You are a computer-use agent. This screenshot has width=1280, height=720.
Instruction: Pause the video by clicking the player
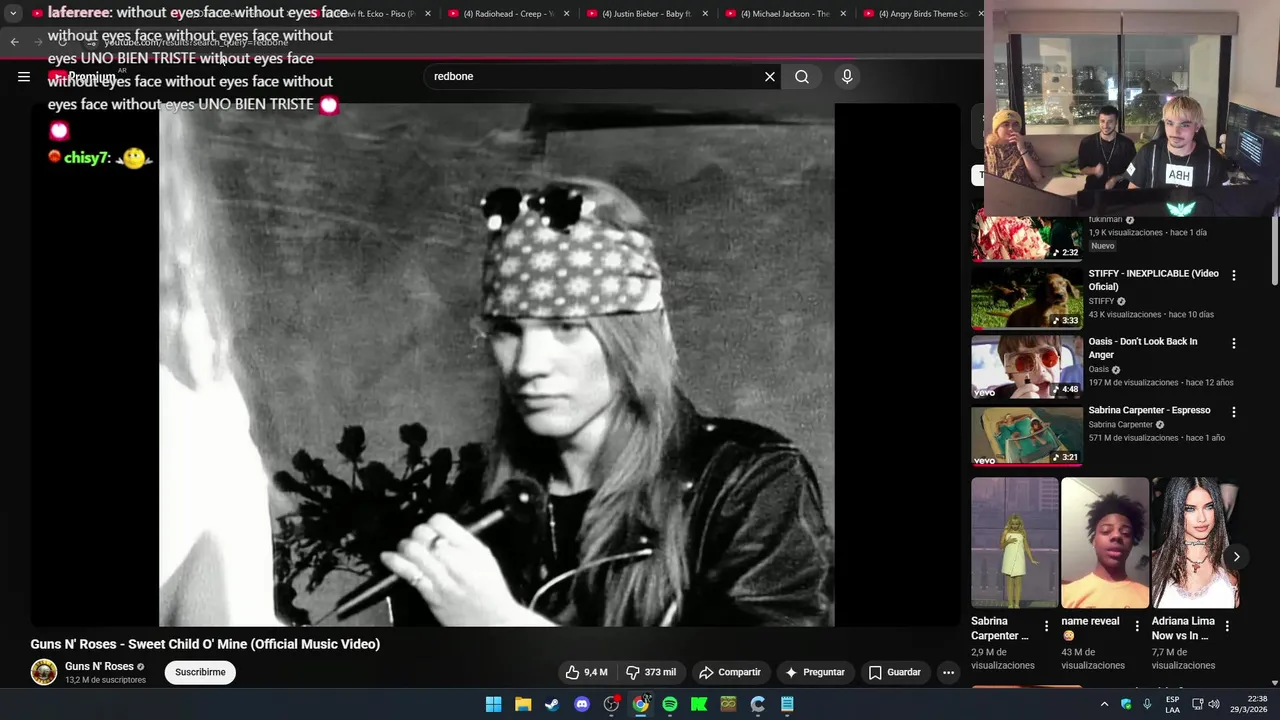tap(496, 365)
